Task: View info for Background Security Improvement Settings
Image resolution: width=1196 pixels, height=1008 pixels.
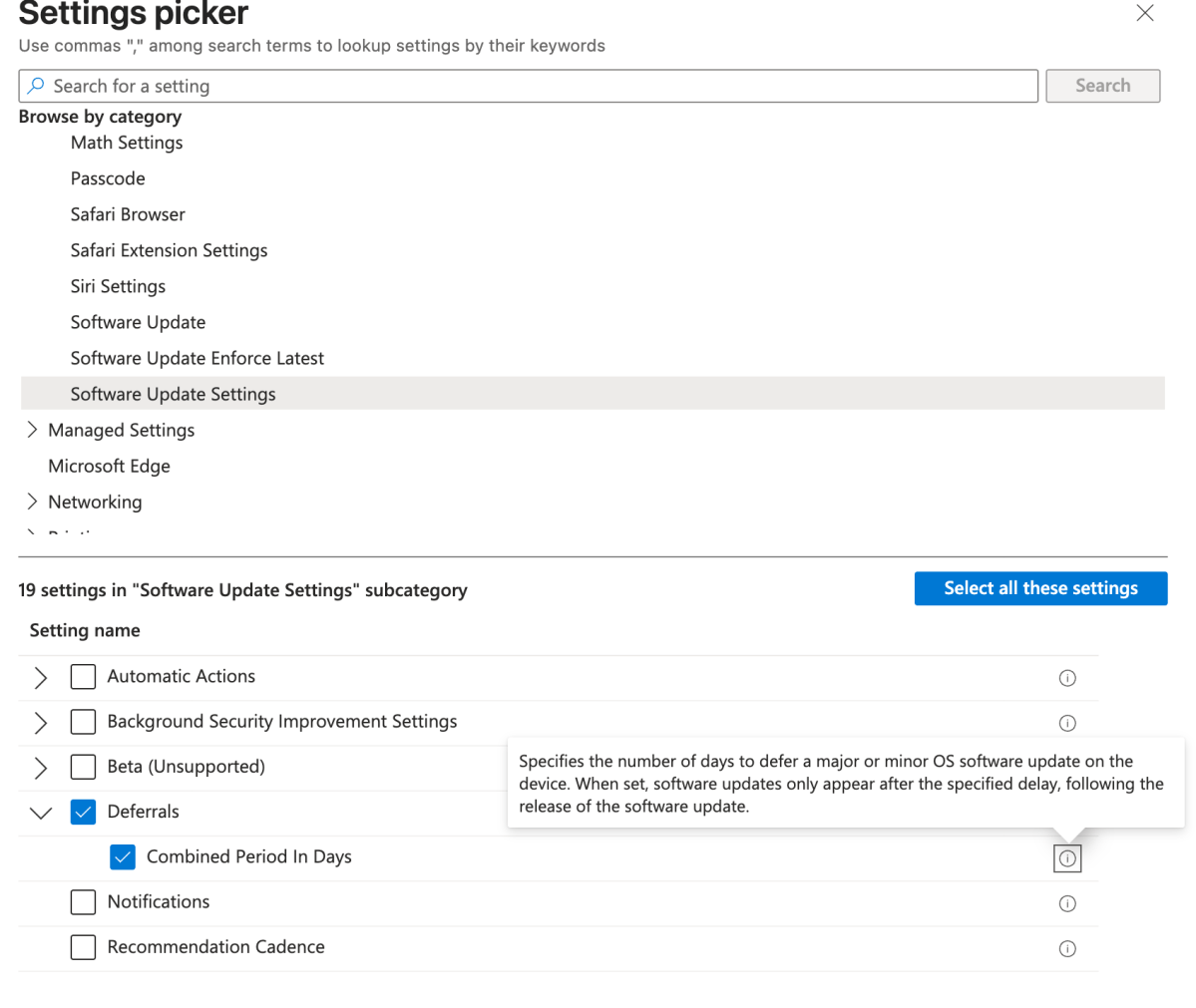Action: [1067, 723]
